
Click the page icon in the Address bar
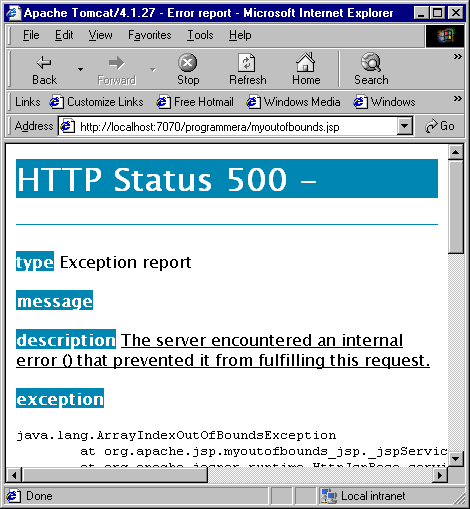click(68, 127)
